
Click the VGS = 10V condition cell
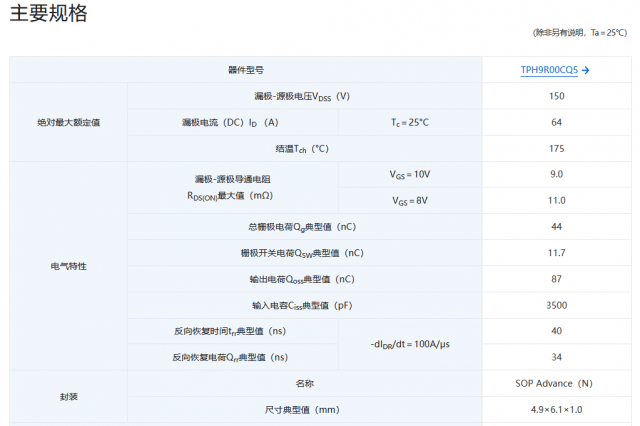pos(409,174)
